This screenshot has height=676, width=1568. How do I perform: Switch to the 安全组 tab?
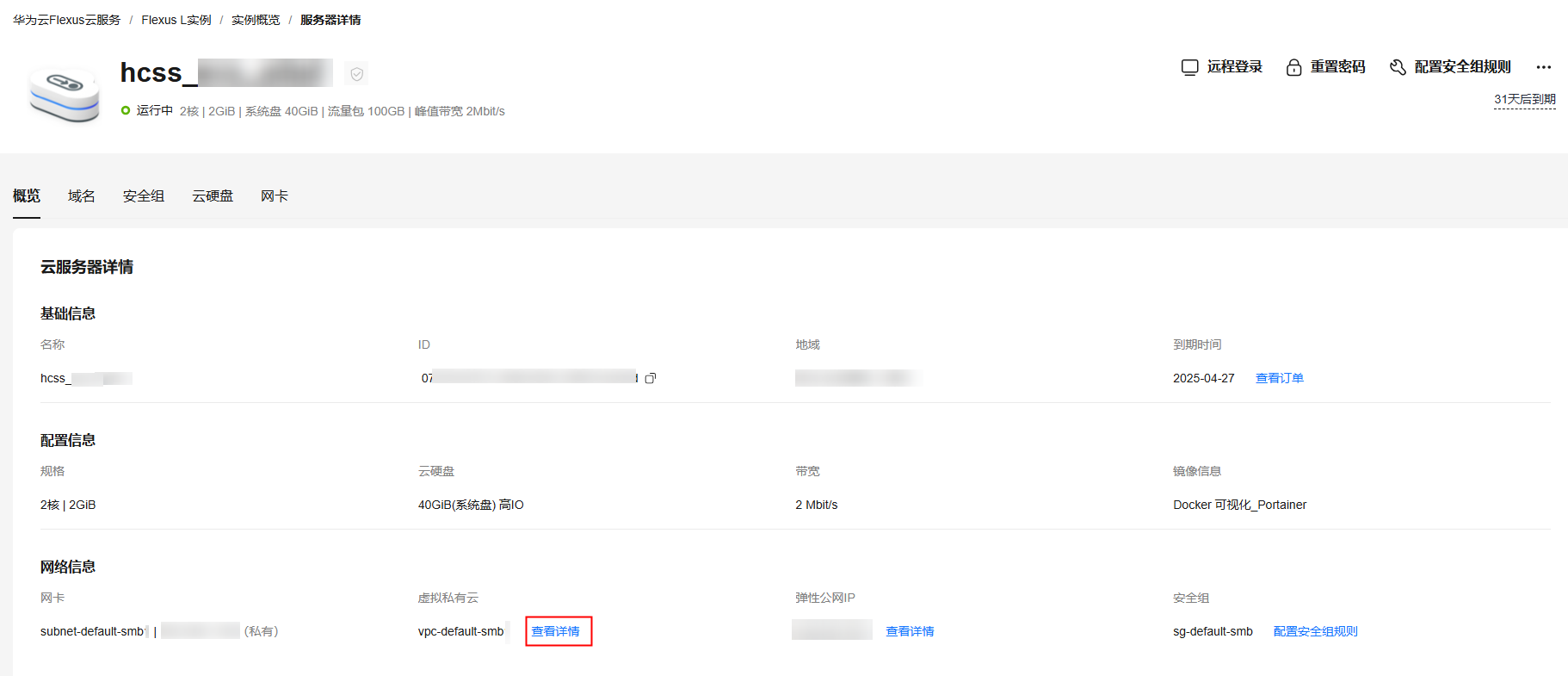pyautogui.click(x=144, y=196)
